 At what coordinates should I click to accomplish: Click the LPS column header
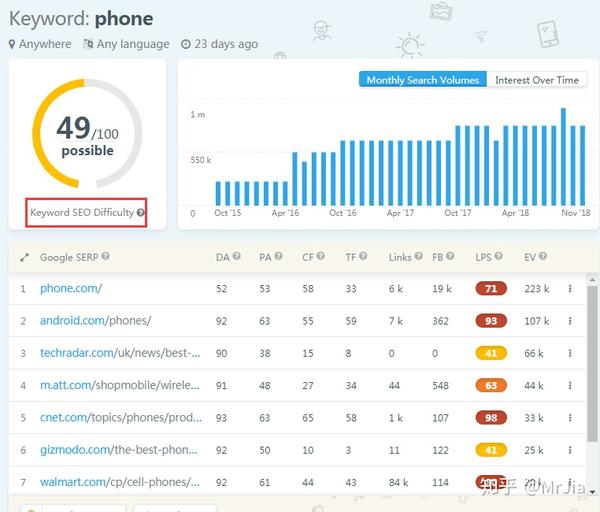(483, 257)
